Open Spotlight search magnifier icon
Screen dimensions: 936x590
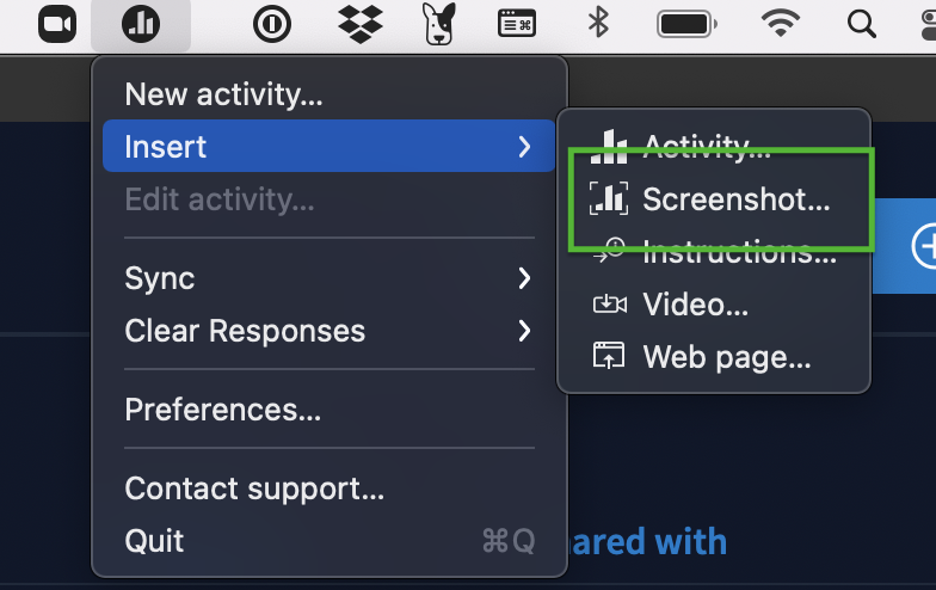(x=861, y=24)
